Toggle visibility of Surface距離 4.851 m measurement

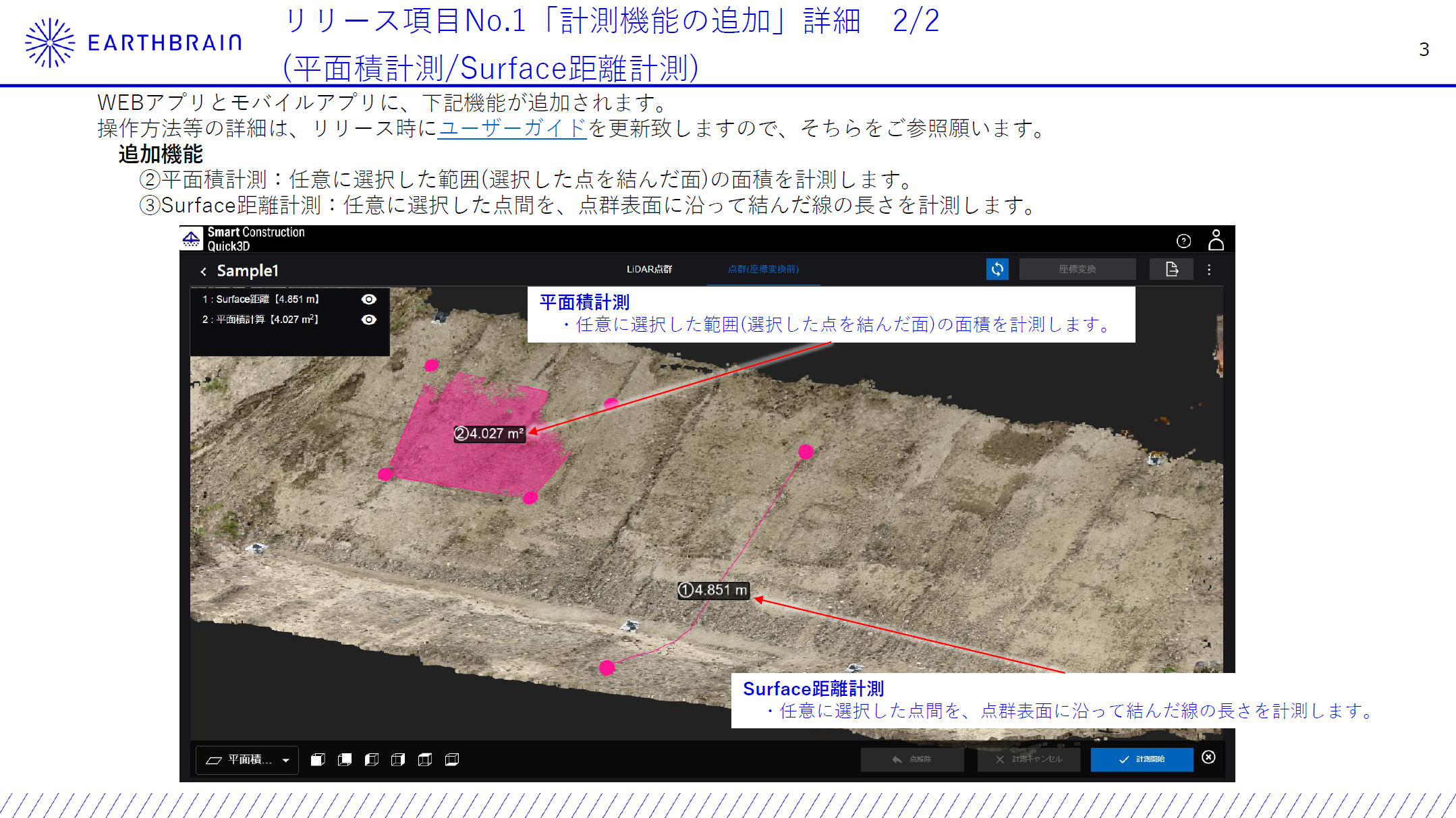point(369,299)
